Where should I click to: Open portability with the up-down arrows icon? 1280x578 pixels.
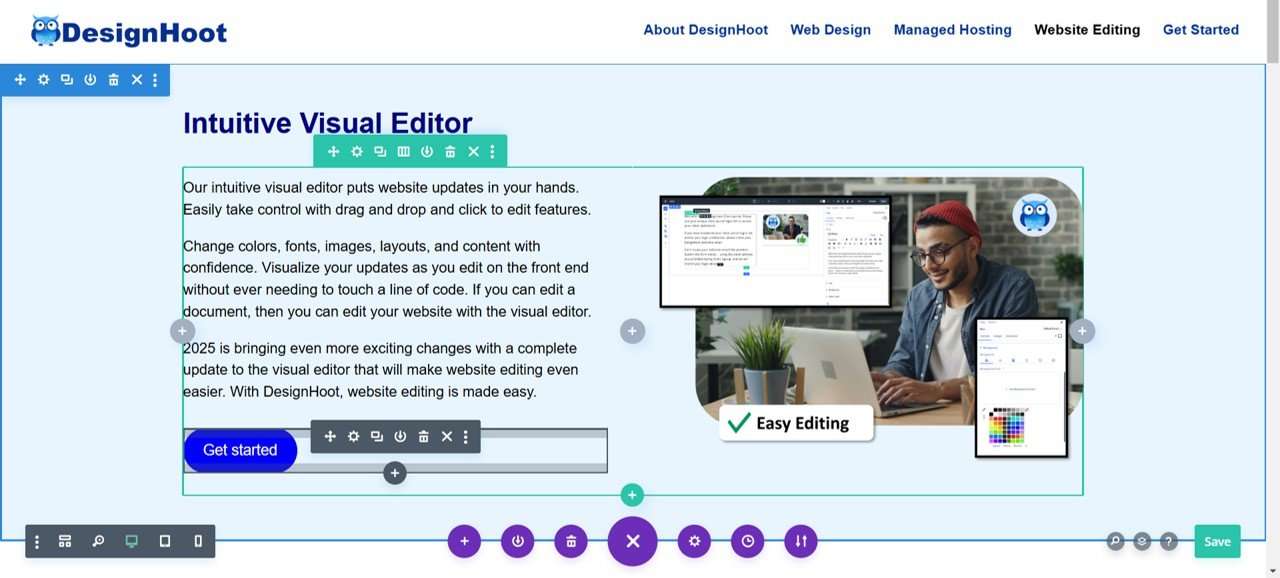(800, 541)
